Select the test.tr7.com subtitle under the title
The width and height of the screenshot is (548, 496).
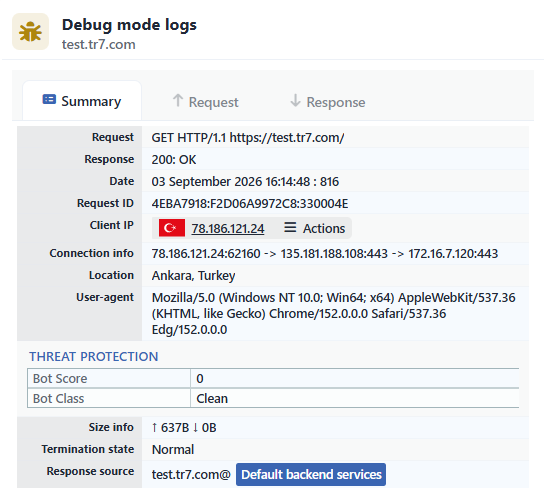(x=99, y=45)
